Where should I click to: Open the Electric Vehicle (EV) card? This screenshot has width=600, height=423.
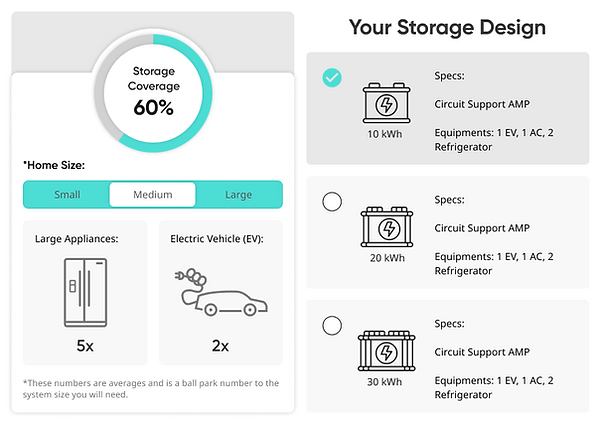(221, 292)
